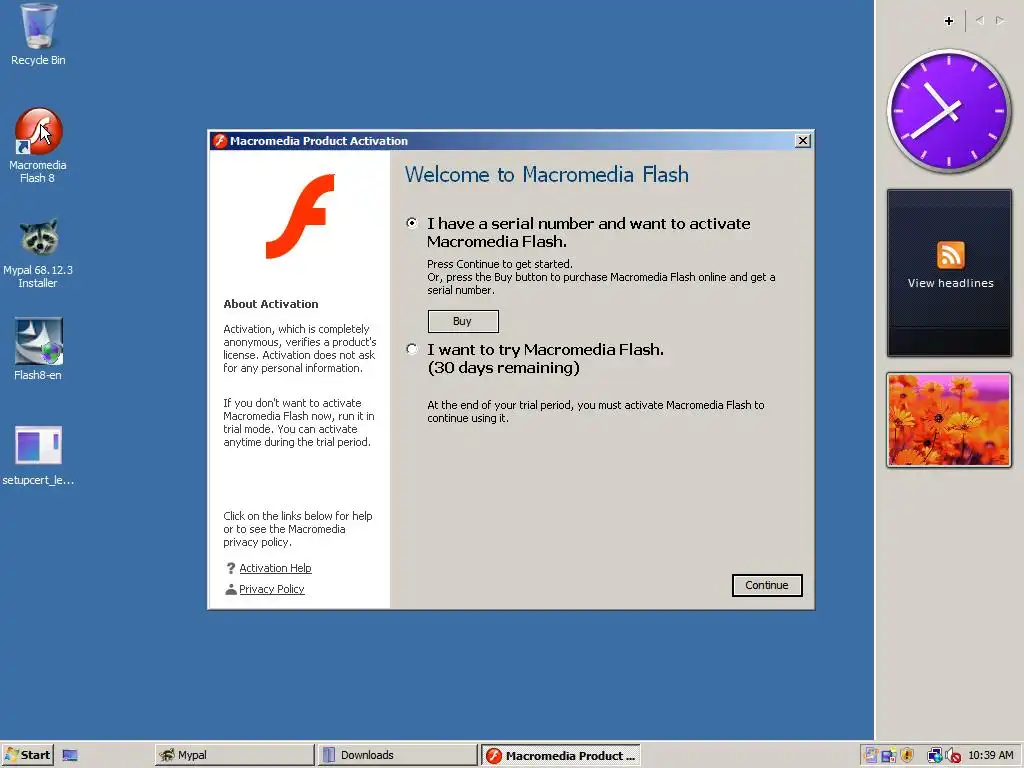
Task: Click the 10:39 AM taskbar clock
Action: 991,756
